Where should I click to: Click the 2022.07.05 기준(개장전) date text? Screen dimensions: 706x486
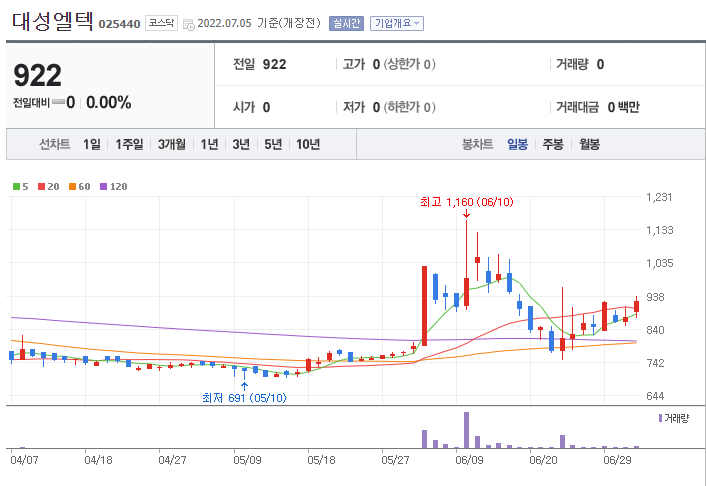[x=259, y=23]
